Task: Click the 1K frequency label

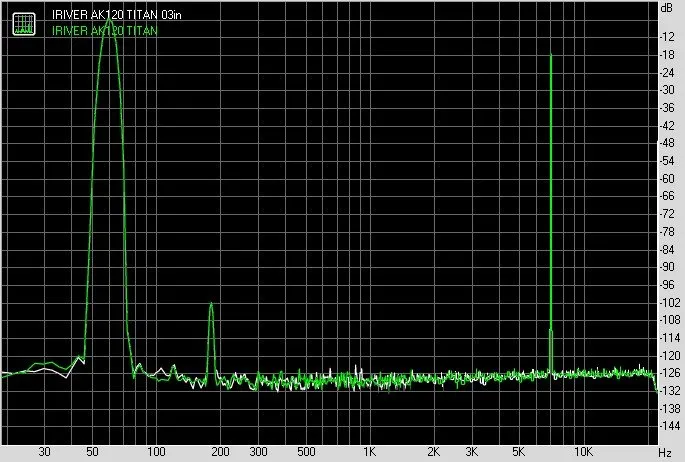Action: pos(370,452)
